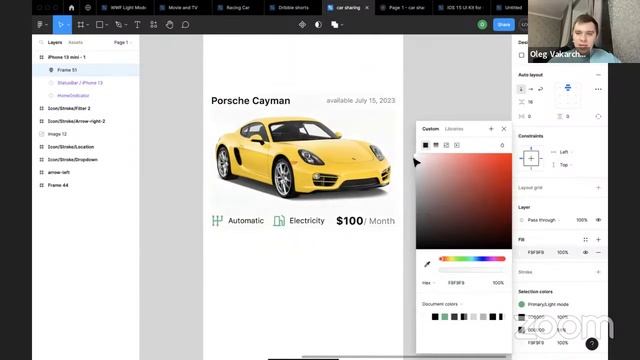Click the Create component icon
This screenshot has height=360, width=640.
pos(302,25)
